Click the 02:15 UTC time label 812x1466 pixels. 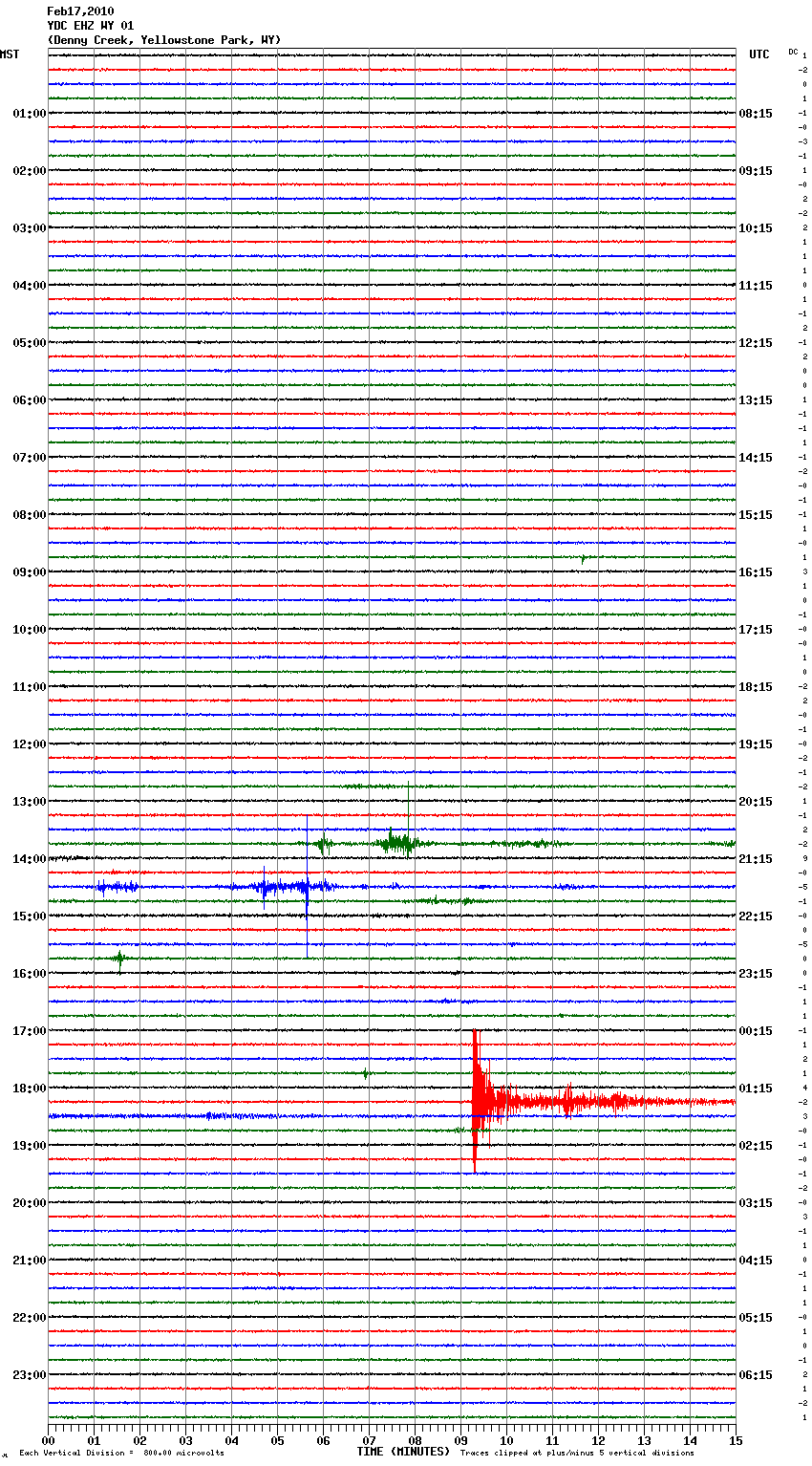tap(756, 1146)
